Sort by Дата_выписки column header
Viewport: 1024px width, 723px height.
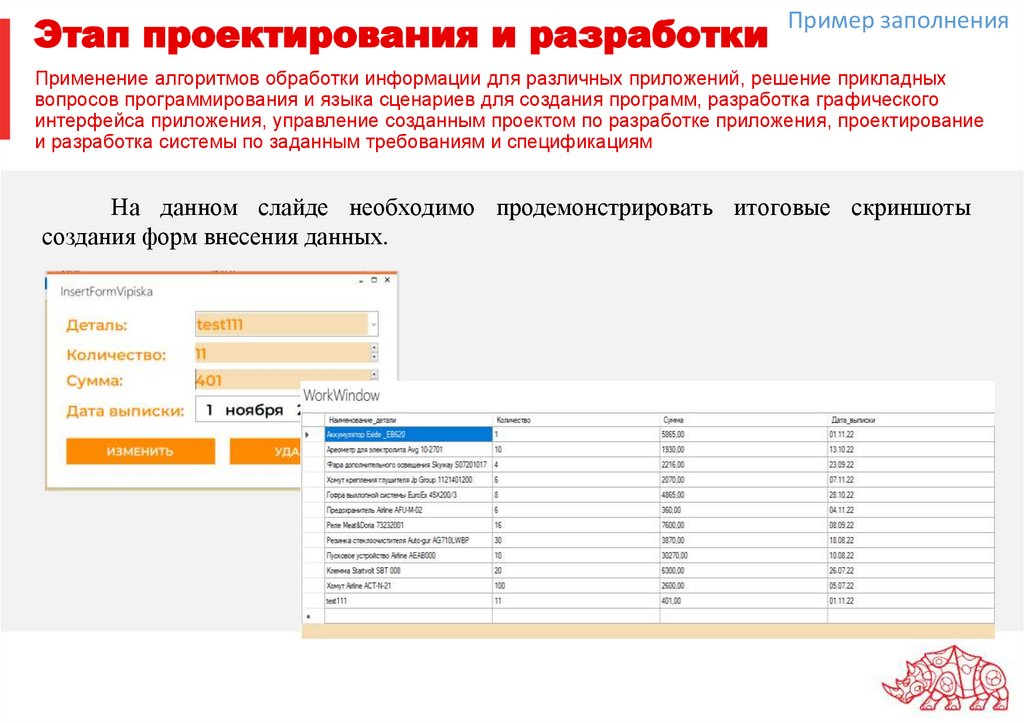point(911,420)
